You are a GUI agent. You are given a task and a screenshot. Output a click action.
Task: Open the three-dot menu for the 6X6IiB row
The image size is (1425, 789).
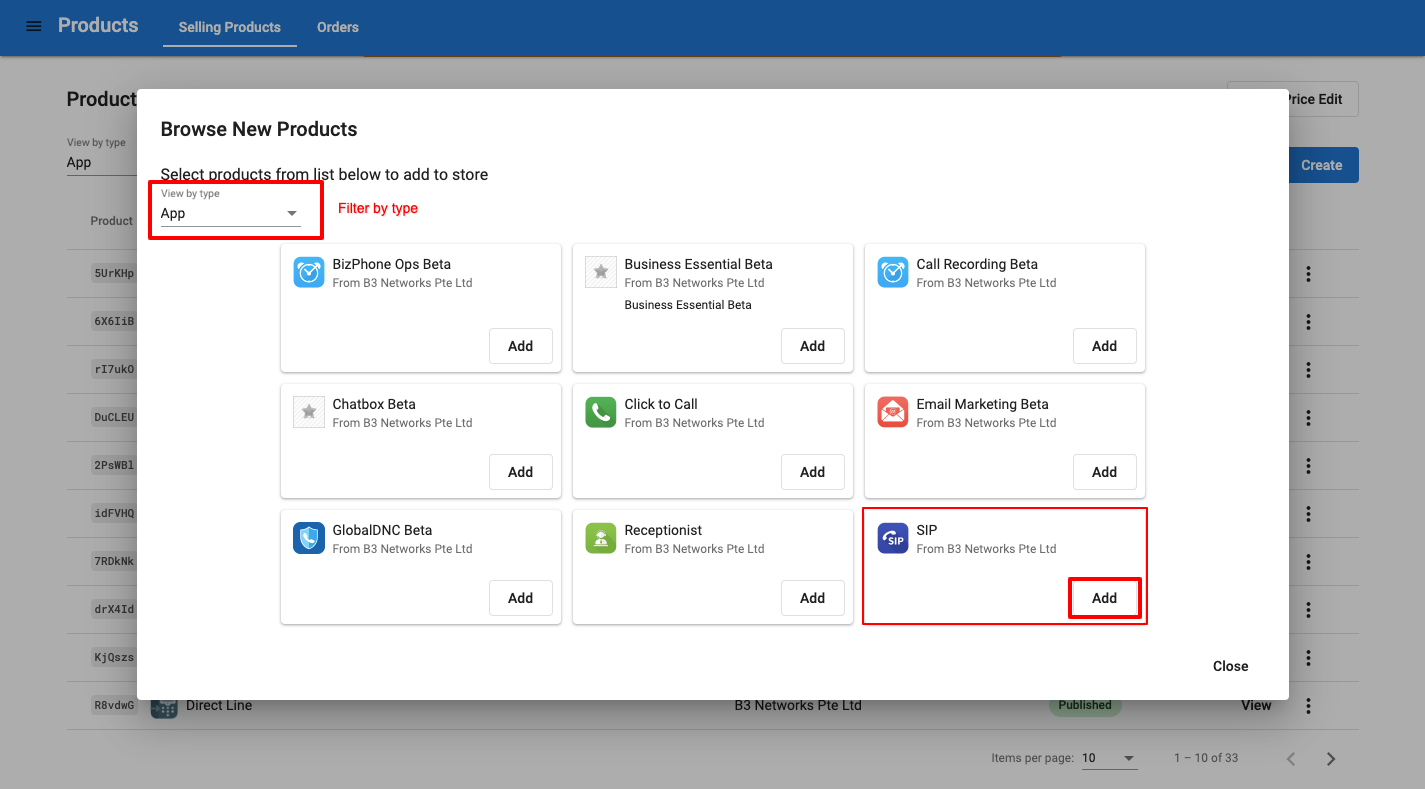point(1308,322)
